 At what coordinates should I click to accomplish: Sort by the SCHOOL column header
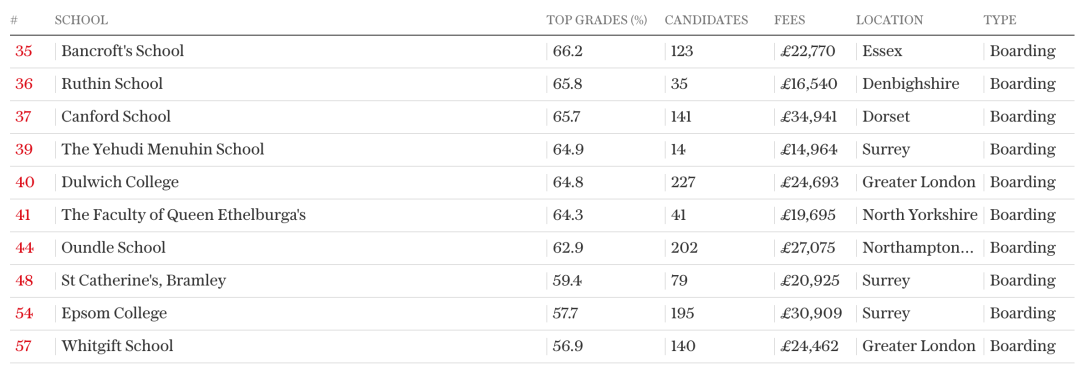[81, 20]
